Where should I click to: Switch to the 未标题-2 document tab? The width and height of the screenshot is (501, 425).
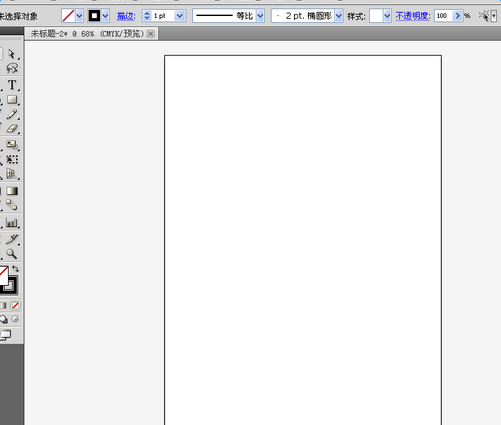tap(87, 34)
